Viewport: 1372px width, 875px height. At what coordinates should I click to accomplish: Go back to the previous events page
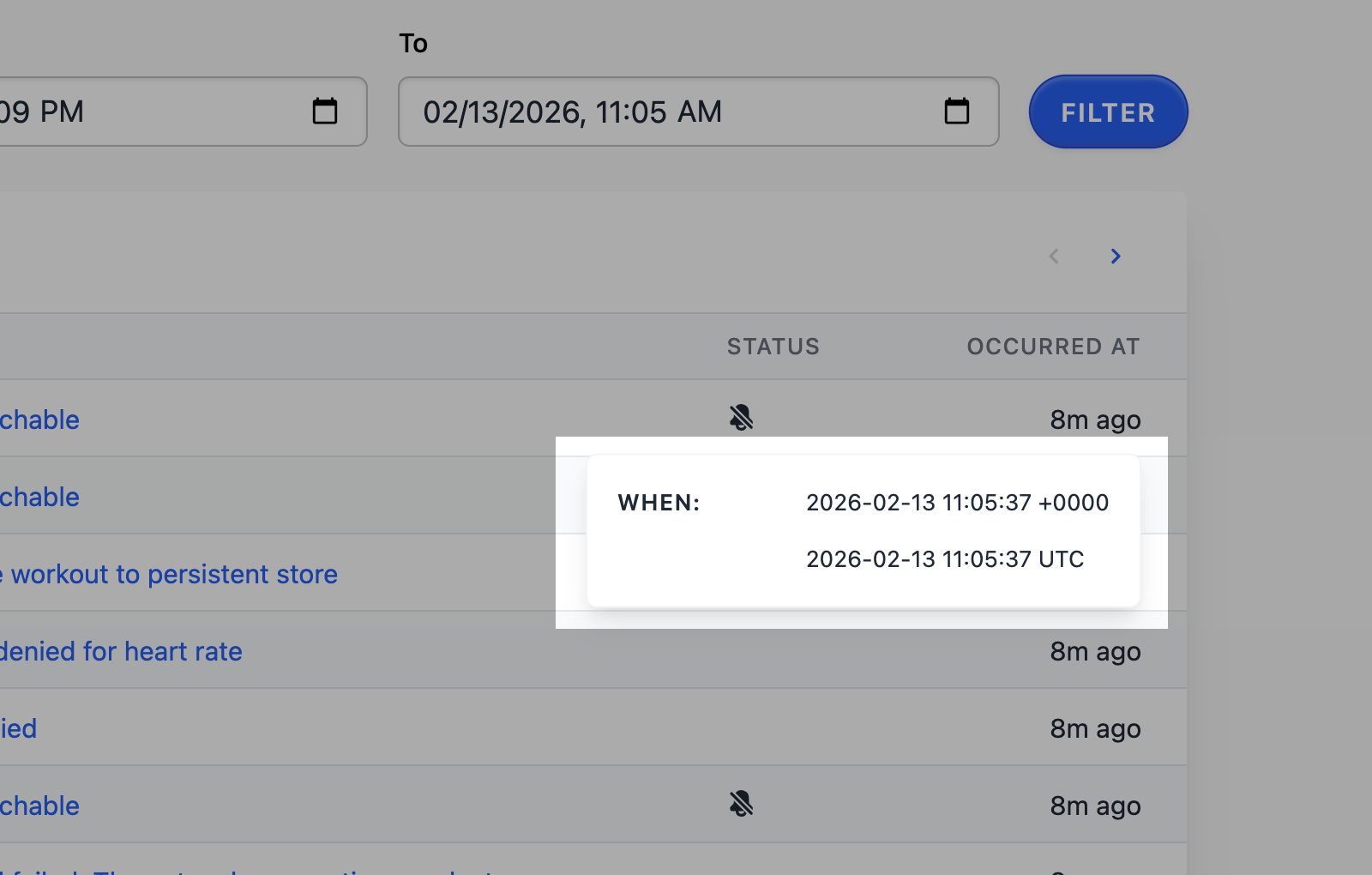coord(1053,256)
